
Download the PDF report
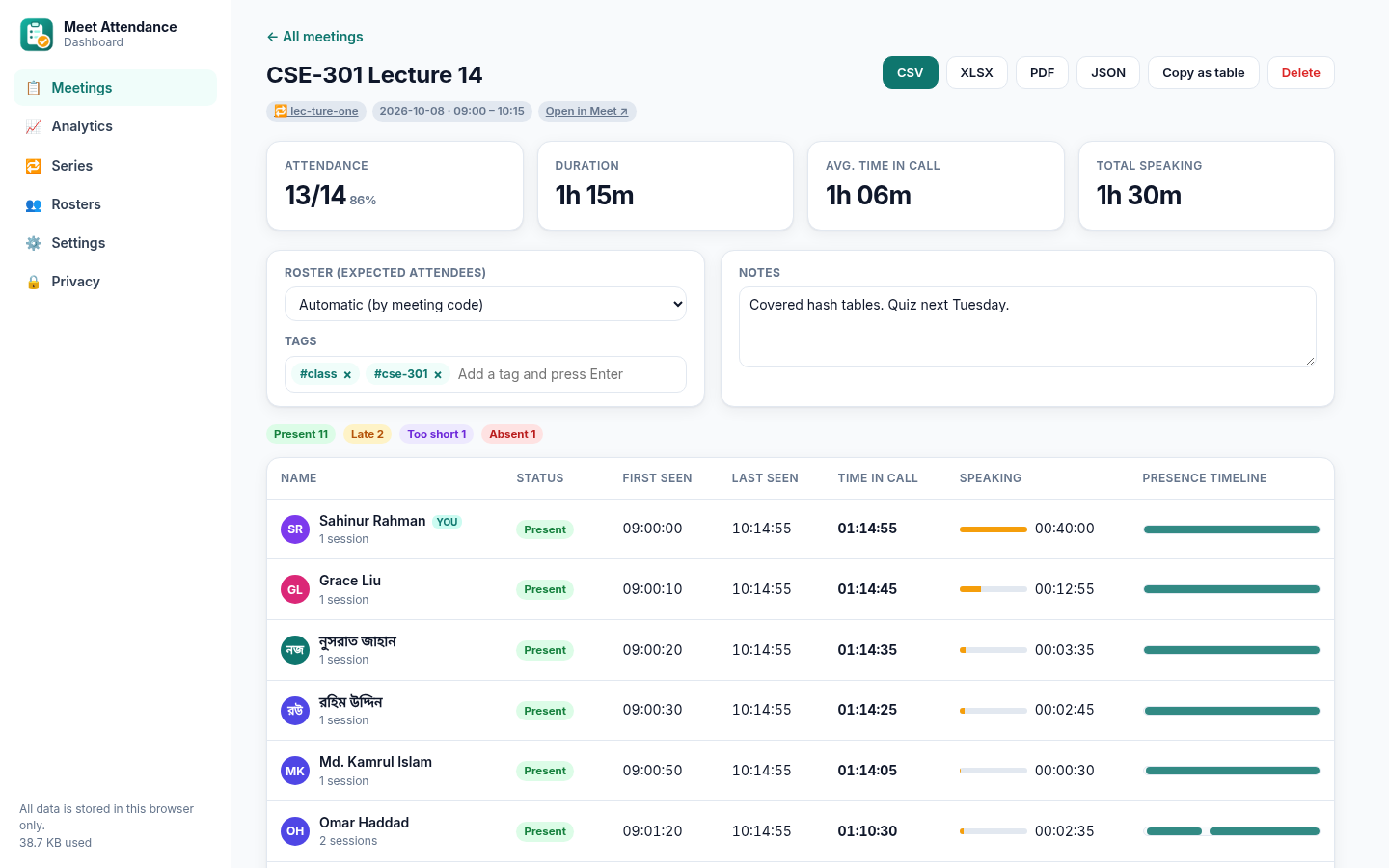(x=1042, y=72)
